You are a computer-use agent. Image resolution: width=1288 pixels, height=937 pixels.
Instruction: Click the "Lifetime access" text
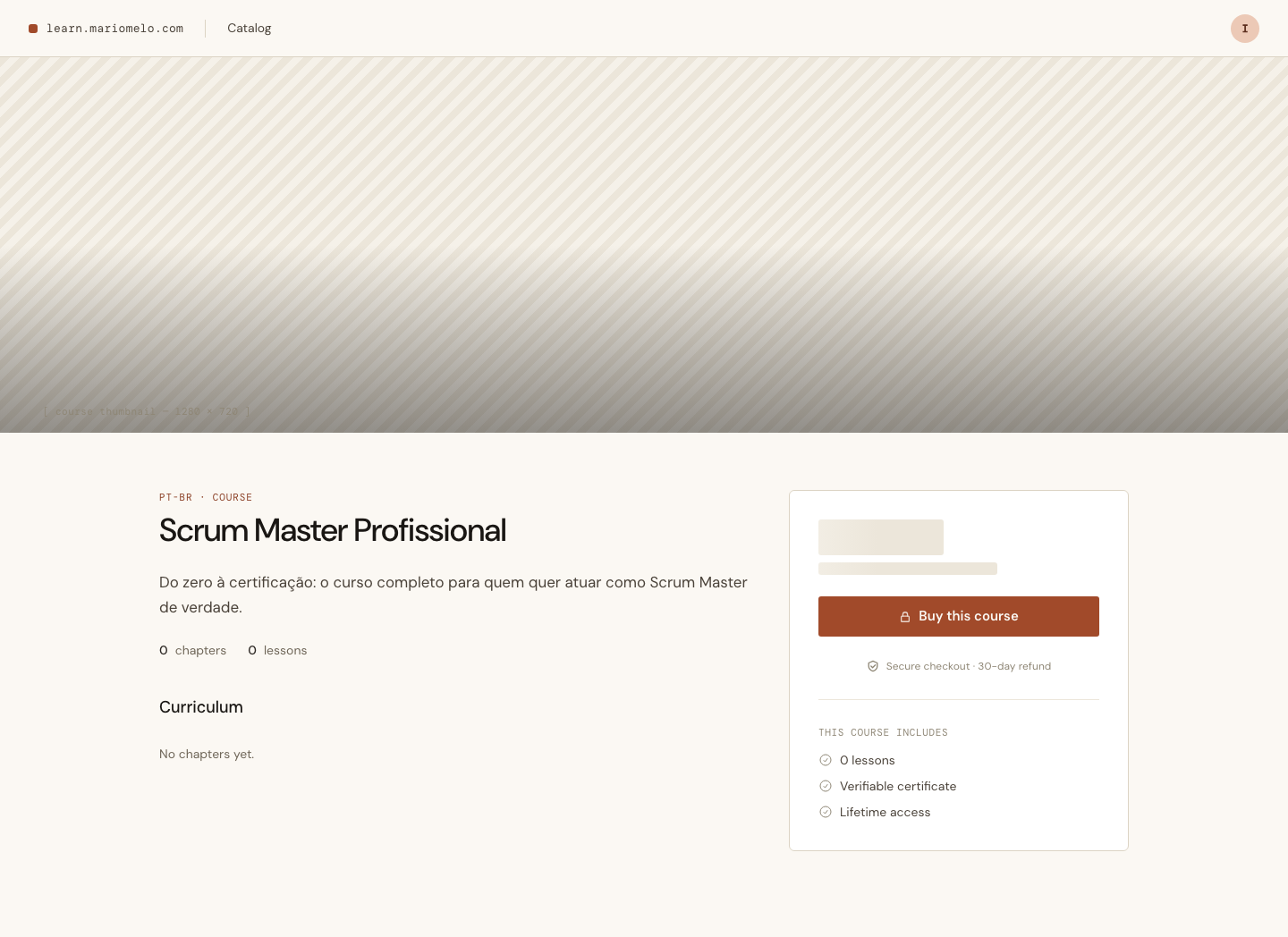point(885,812)
